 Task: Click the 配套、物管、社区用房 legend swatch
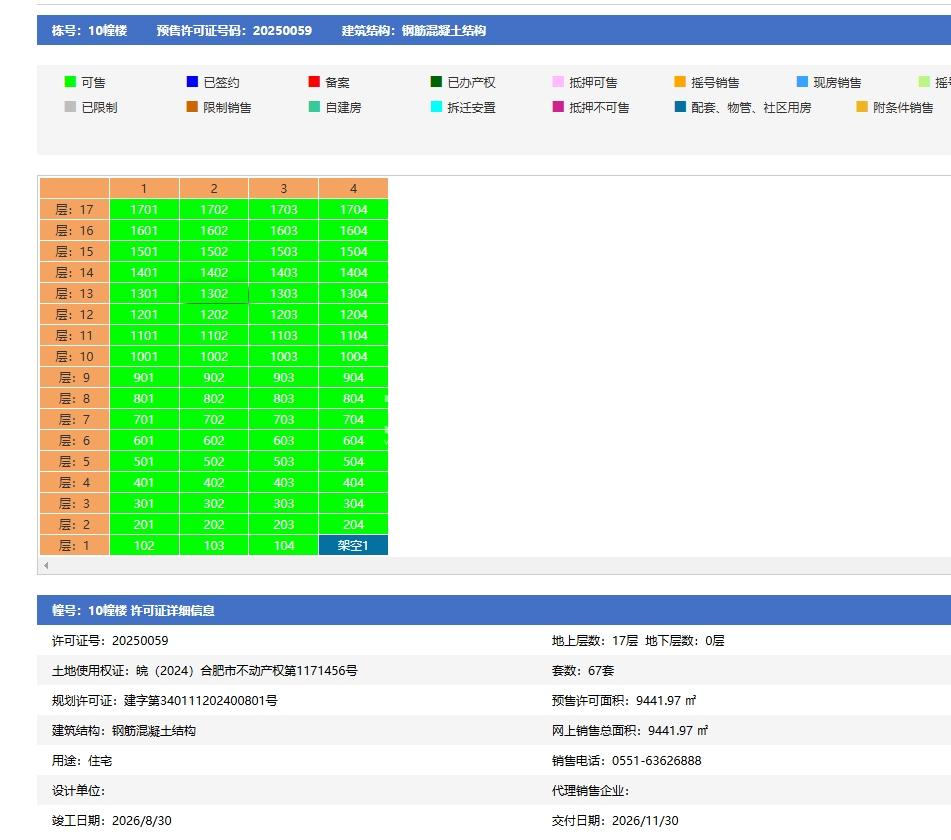point(680,107)
